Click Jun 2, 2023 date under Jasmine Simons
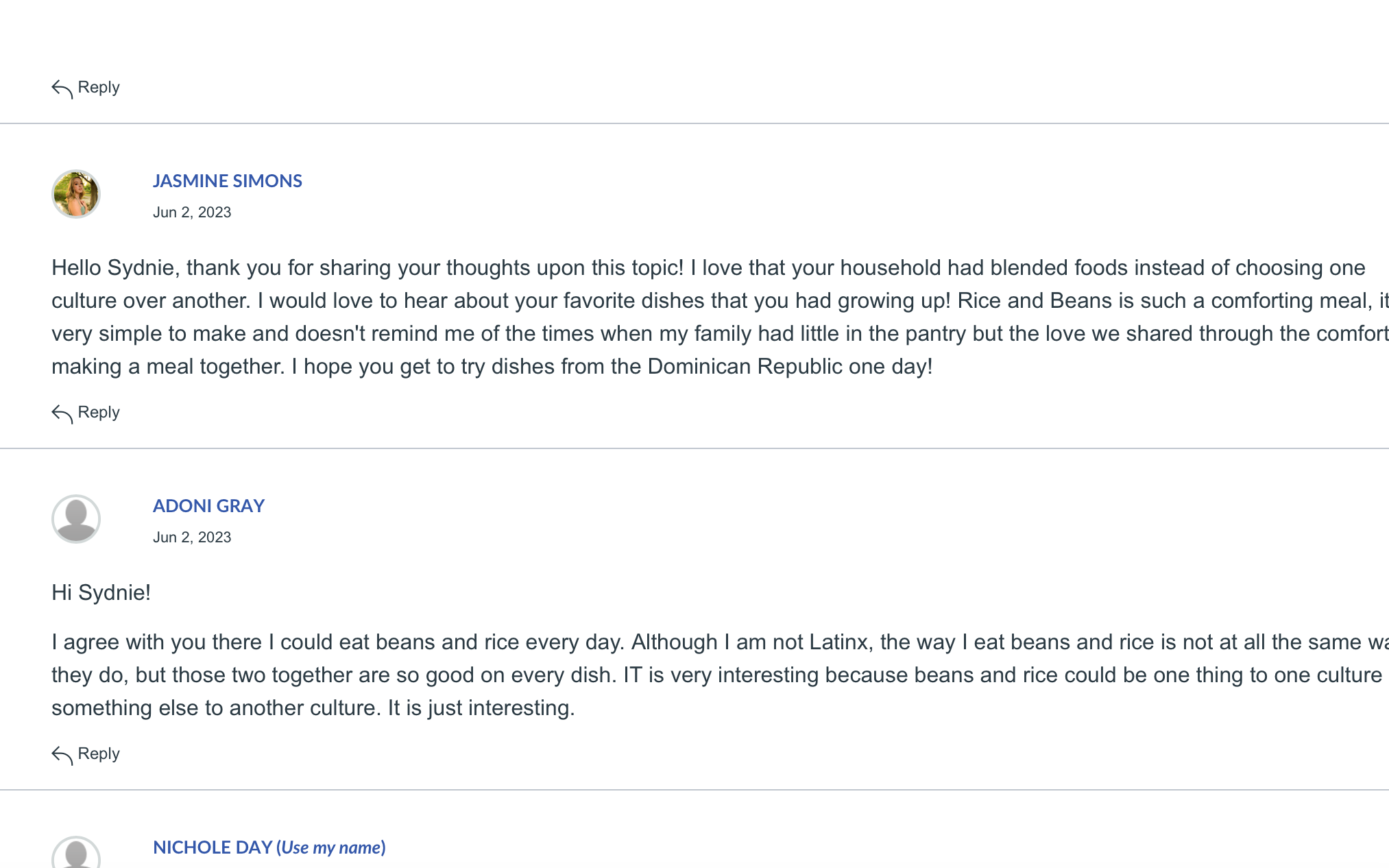 pyautogui.click(x=192, y=213)
